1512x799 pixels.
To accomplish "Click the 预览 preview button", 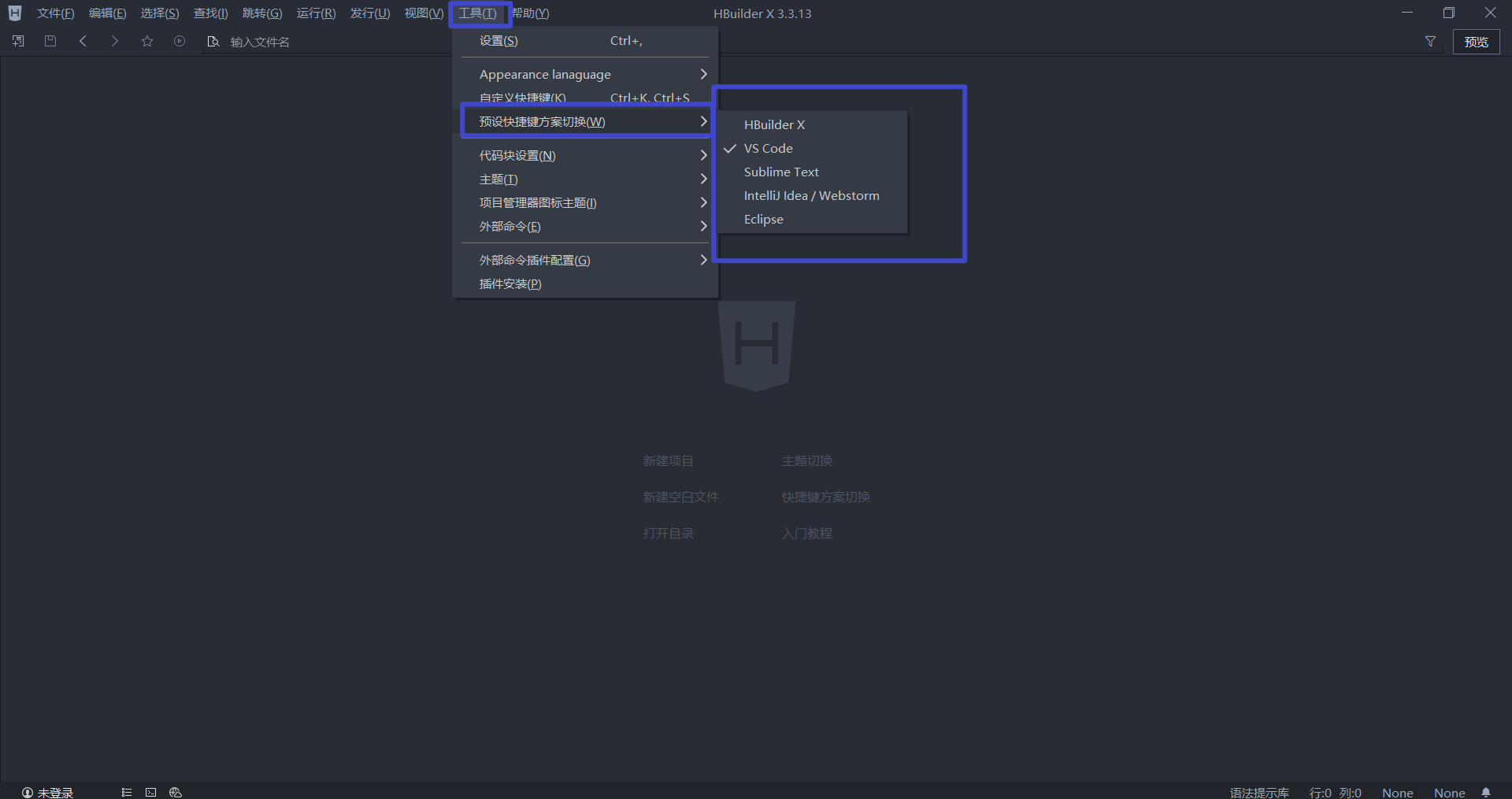I will coord(1476,42).
